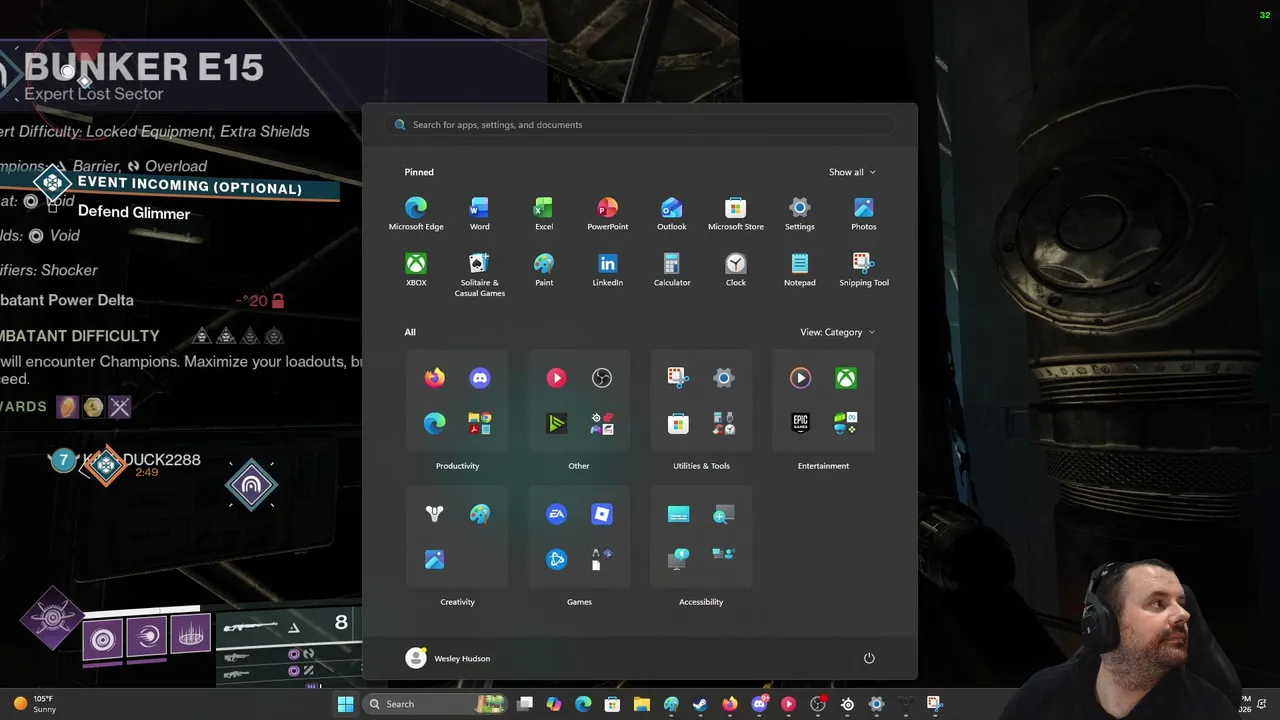Open Roblox in the Games group
This screenshot has height=720, width=1280.
(602, 514)
